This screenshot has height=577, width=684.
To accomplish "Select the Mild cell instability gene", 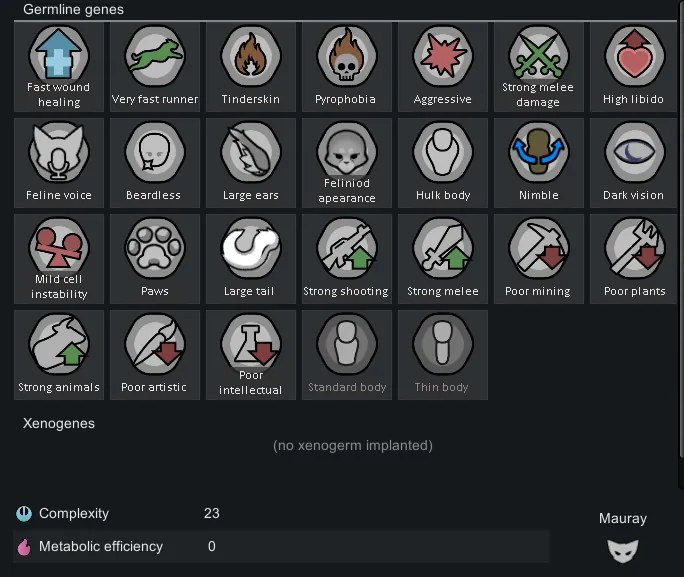I will coord(59,259).
